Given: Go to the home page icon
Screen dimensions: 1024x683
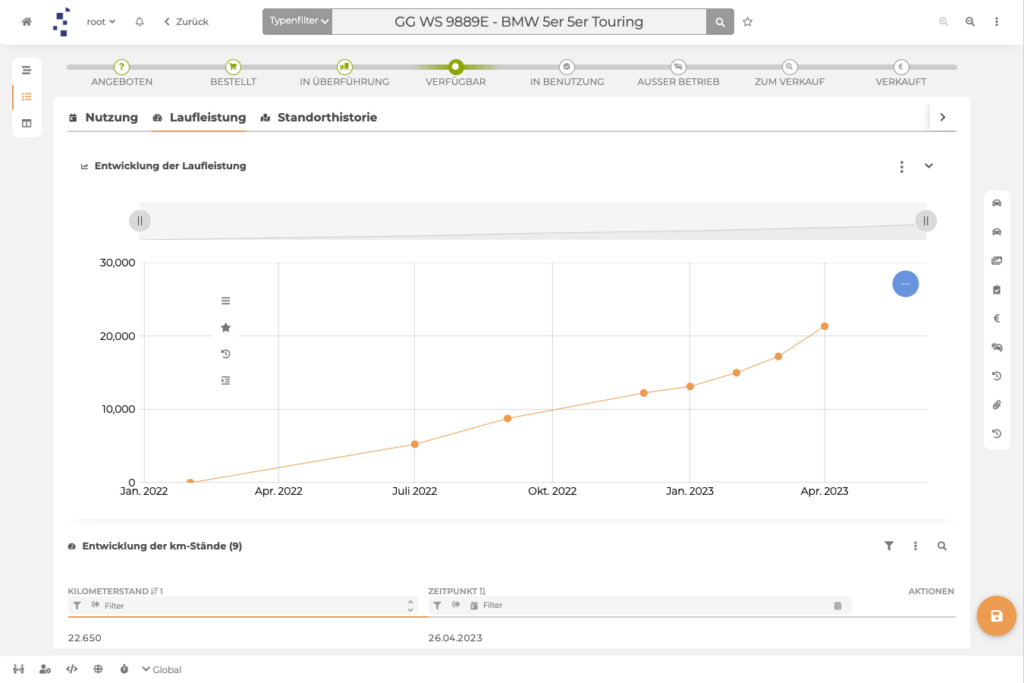Looking at the screenshot, I should coord(26,22).
